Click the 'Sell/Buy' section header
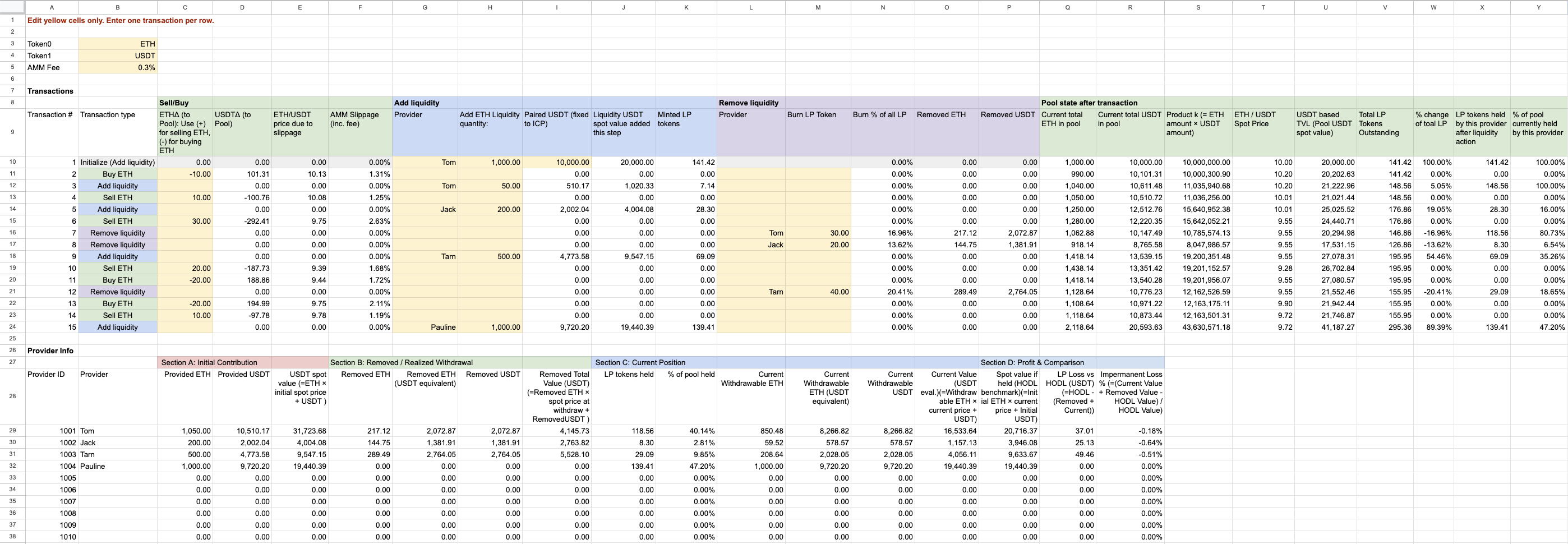Viewport: 1568px width, 544px height. tap(185, 103)
